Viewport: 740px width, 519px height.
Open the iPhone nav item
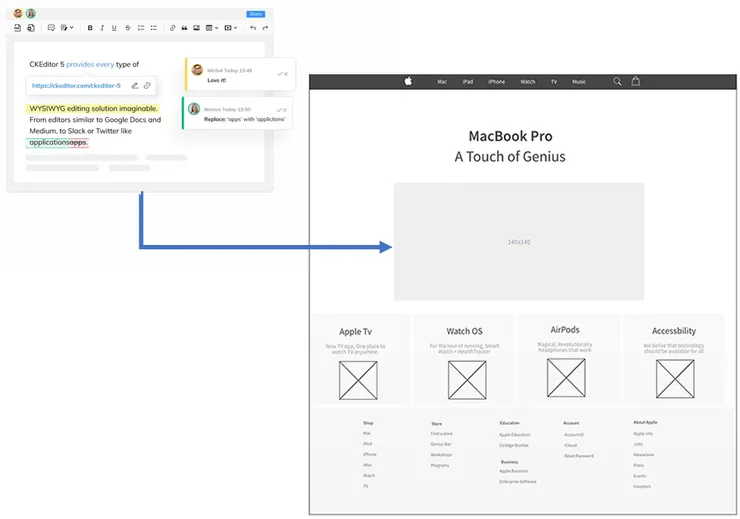pyautogui.click(x=496, y=82)
